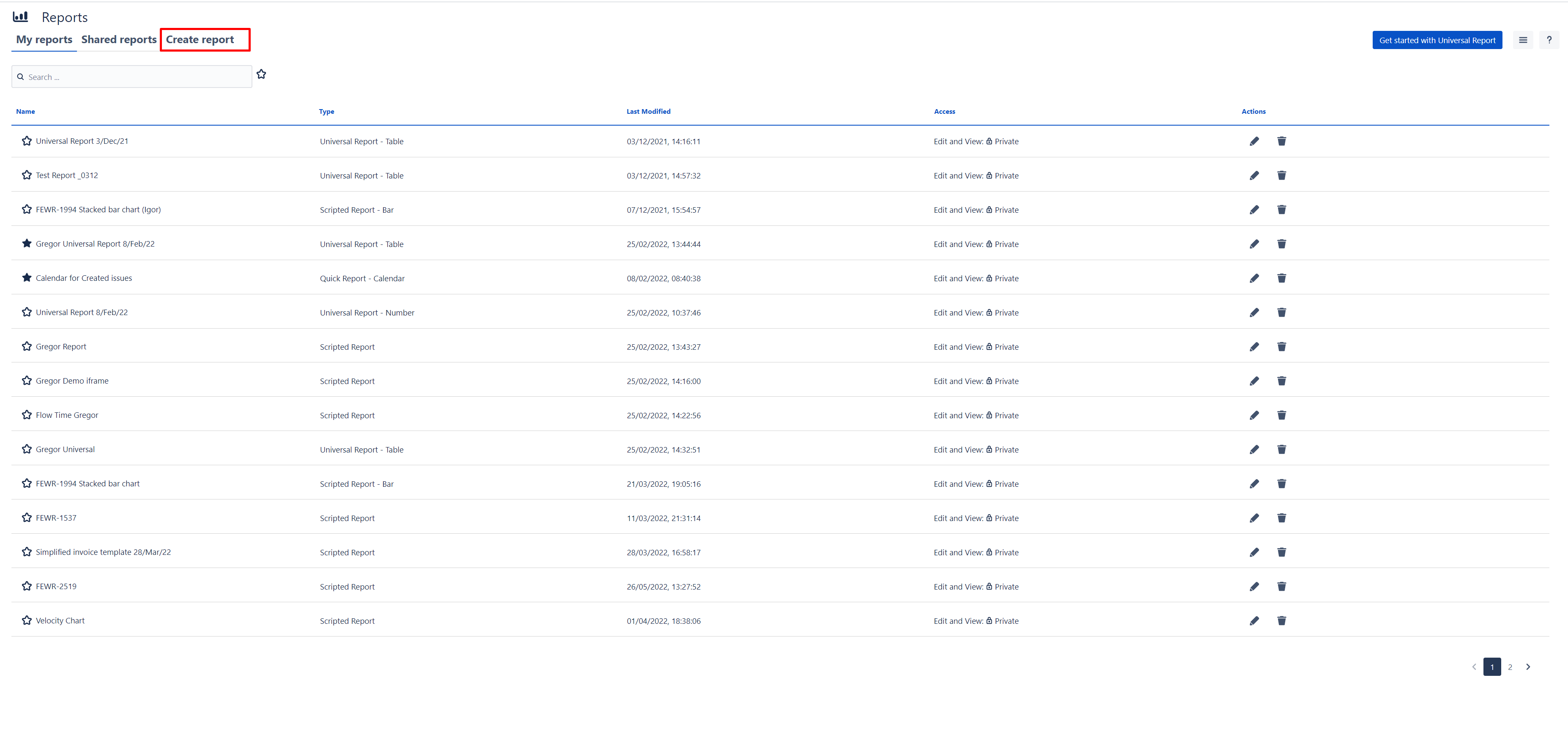Open the help question mark button
Screen dimensions: 1568x738
tap(1549, 40)
